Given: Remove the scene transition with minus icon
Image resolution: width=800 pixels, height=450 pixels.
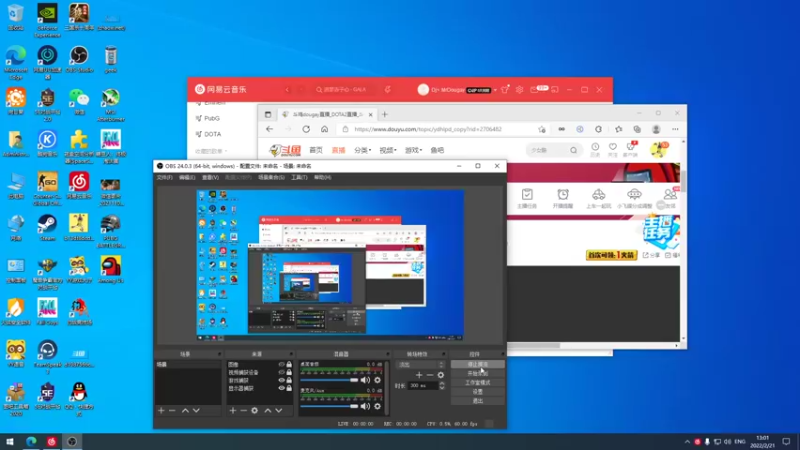Looking at the screenshot, I should coord(430,375).
